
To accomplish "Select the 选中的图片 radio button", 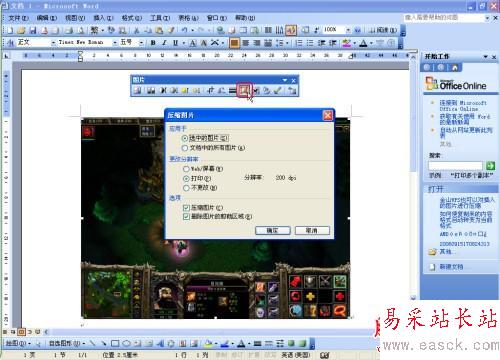I will (x=185, y=138).
